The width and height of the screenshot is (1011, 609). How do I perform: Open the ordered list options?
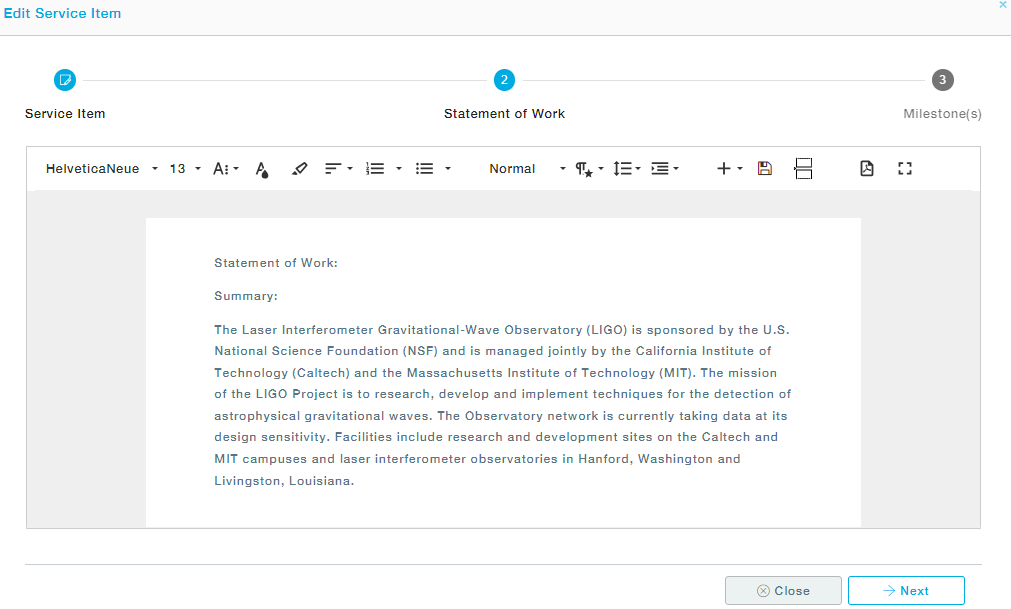(x=384, y=169)
